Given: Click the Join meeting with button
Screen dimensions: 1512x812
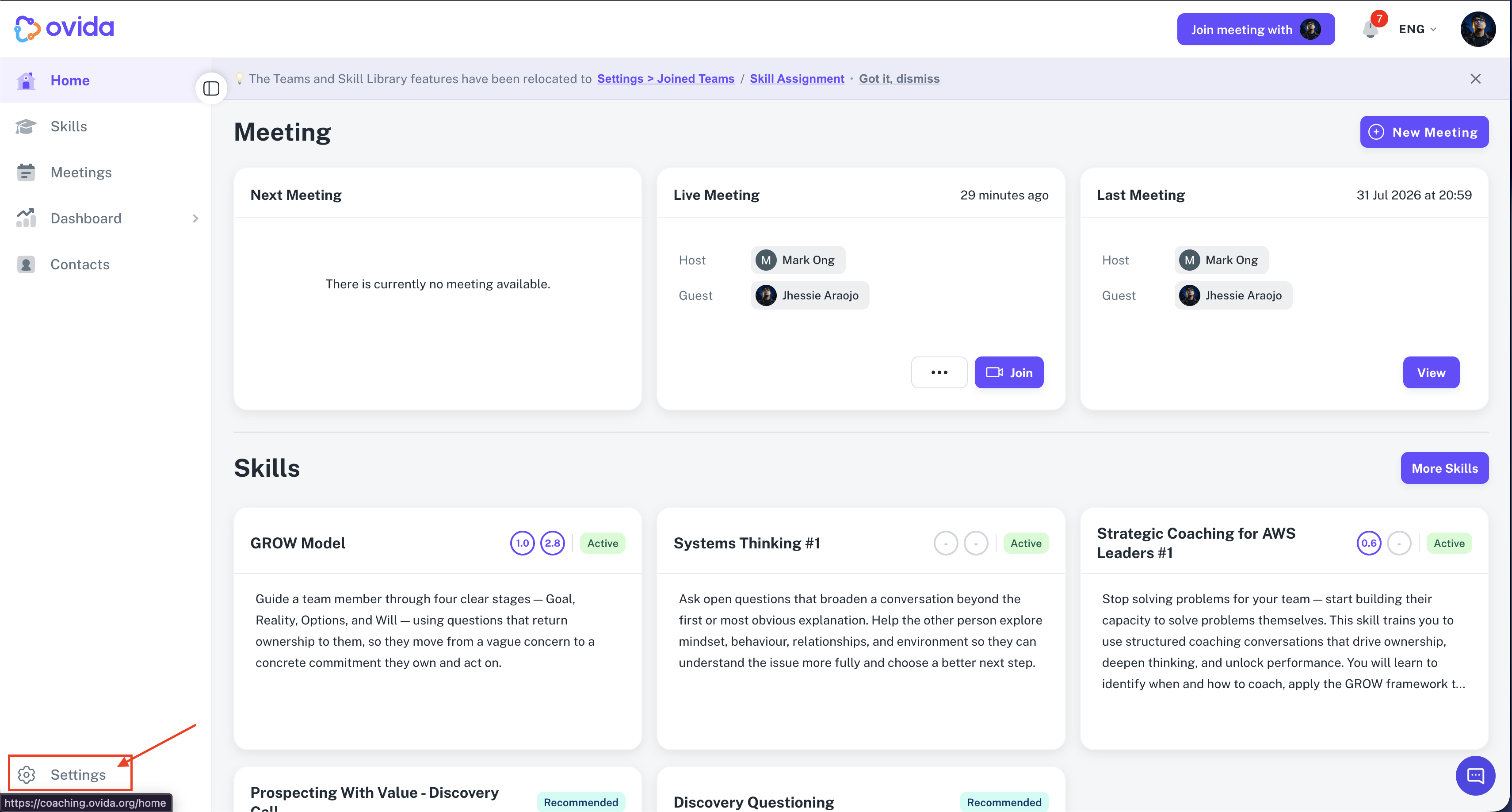Looking at the screenshot, I should point(1256,29).
